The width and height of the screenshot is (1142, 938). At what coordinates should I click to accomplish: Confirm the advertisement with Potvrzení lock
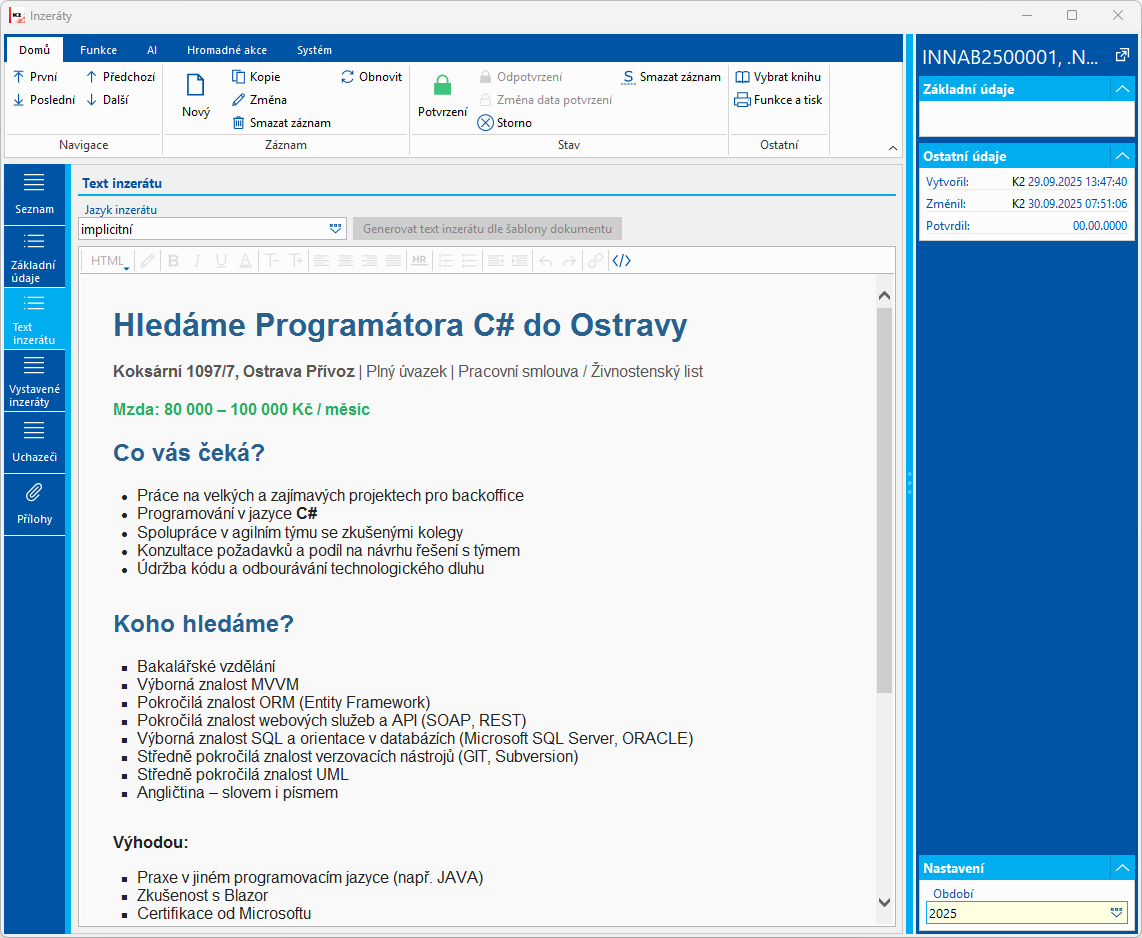(x=442, y=95)
